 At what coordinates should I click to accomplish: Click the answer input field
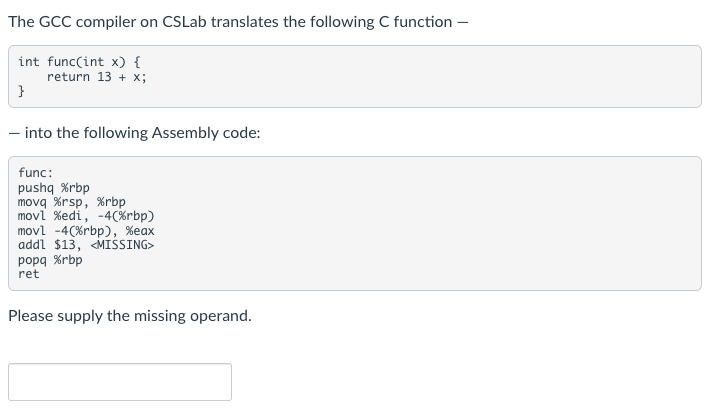(x=120, y=382)
